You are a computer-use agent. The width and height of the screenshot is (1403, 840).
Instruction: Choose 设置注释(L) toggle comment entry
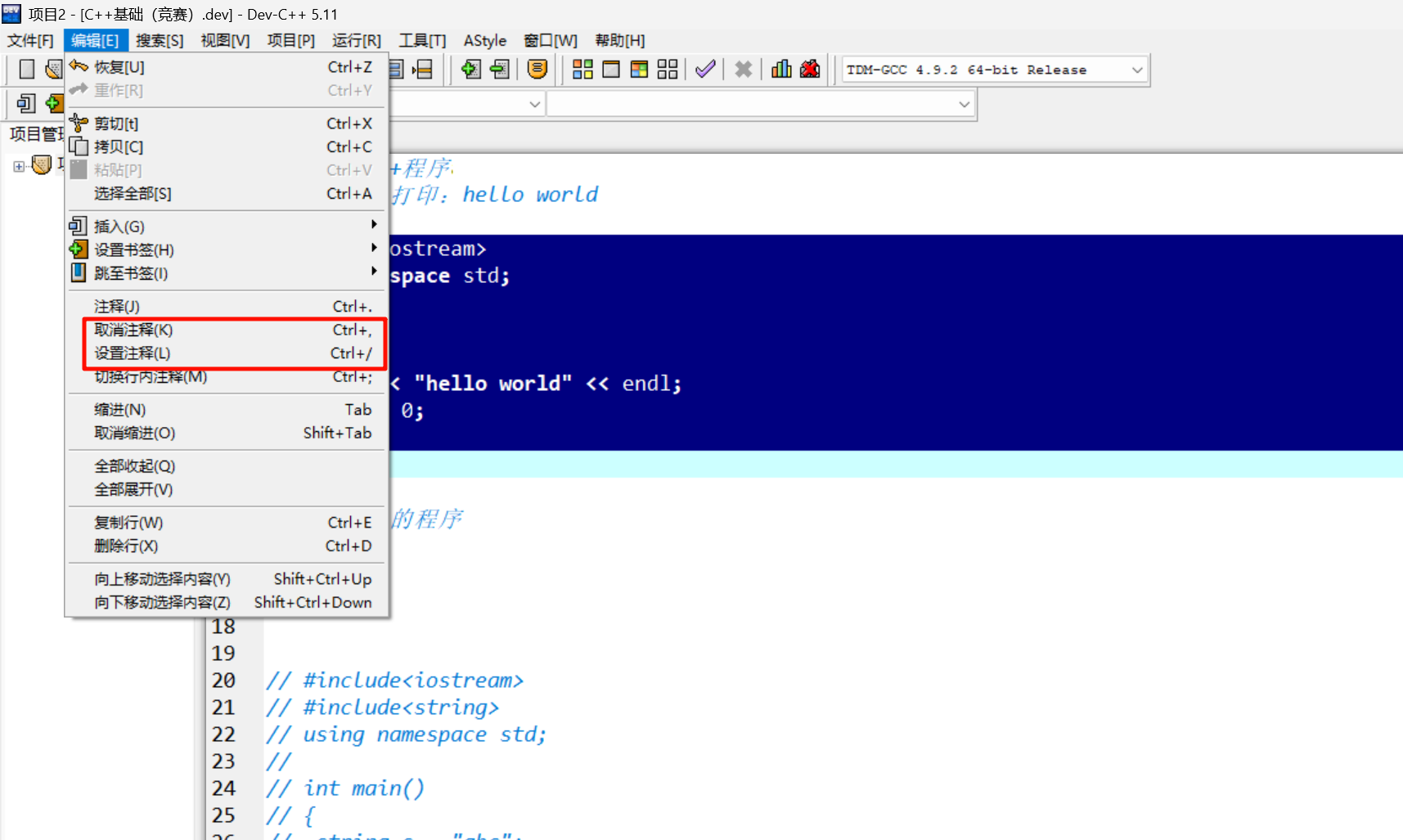[226, 353]
